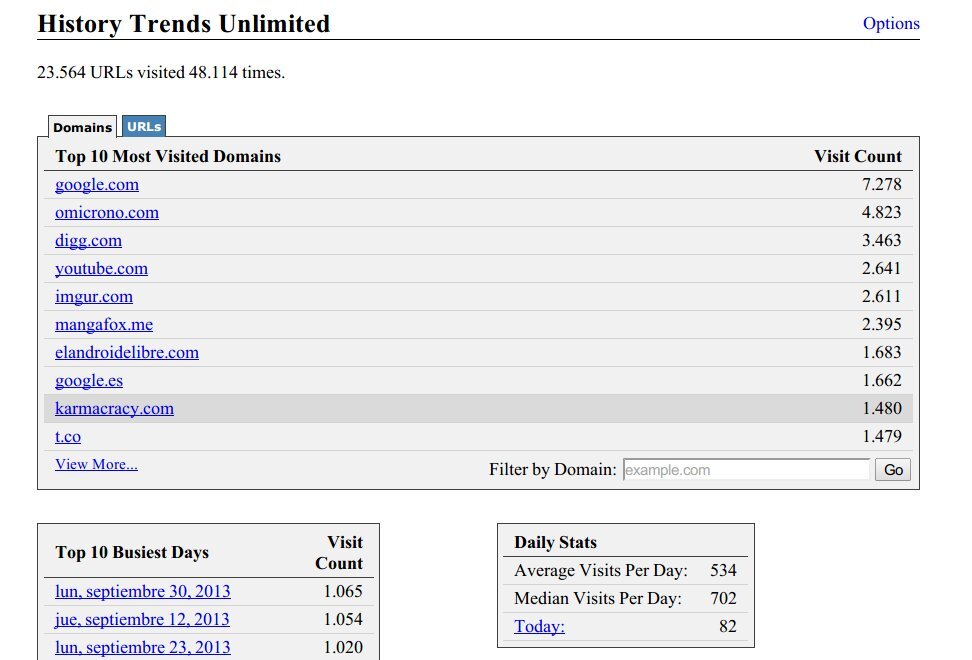Switch to the URLs tab

[x=143, y=126]
